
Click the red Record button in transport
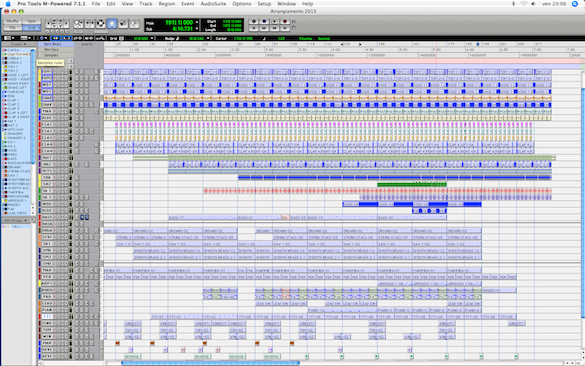coord(285,22)
